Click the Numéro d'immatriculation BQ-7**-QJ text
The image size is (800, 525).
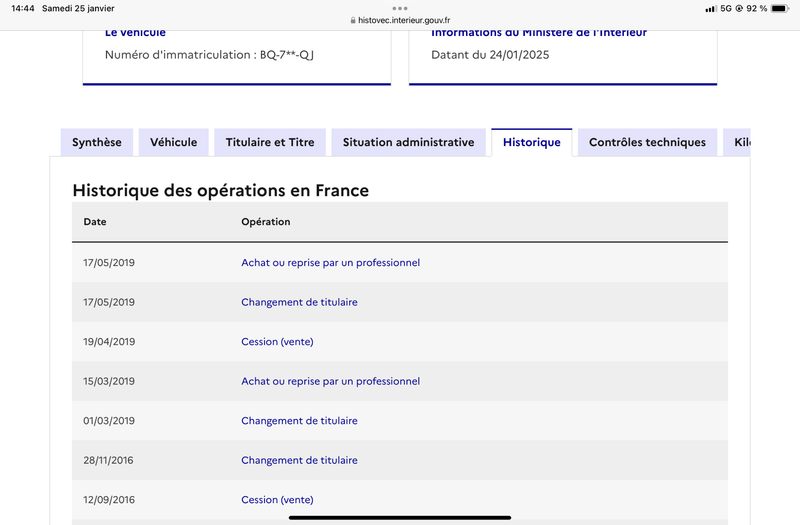pos(209,55)
